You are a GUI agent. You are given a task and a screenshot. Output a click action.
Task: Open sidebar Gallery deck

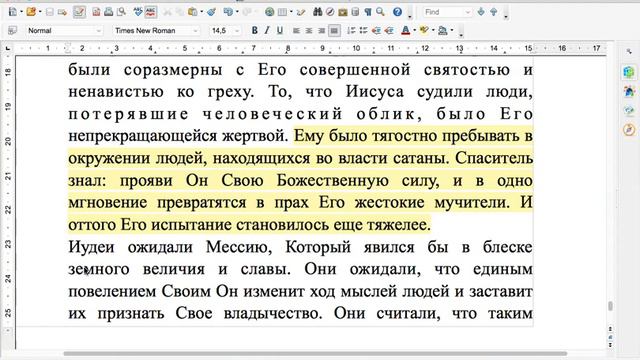pos(629,111)
